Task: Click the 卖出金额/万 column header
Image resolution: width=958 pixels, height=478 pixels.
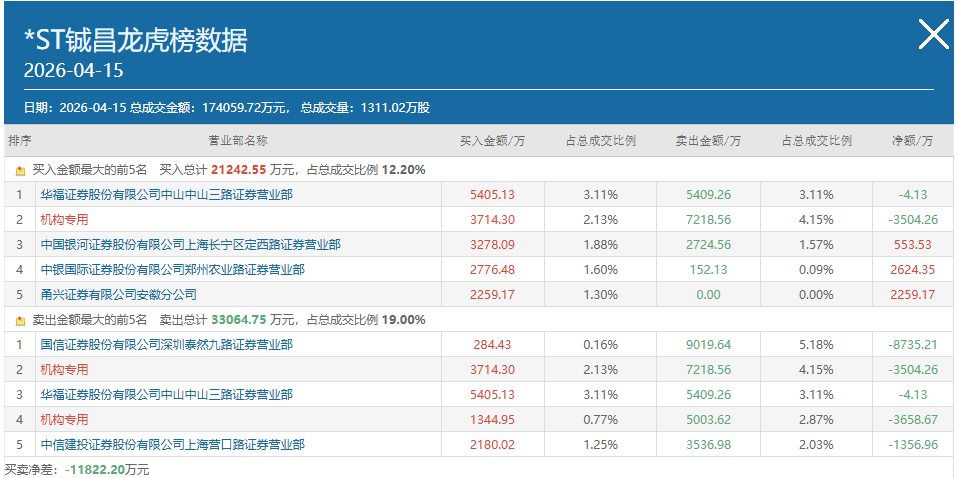Action: pos(708,141)
